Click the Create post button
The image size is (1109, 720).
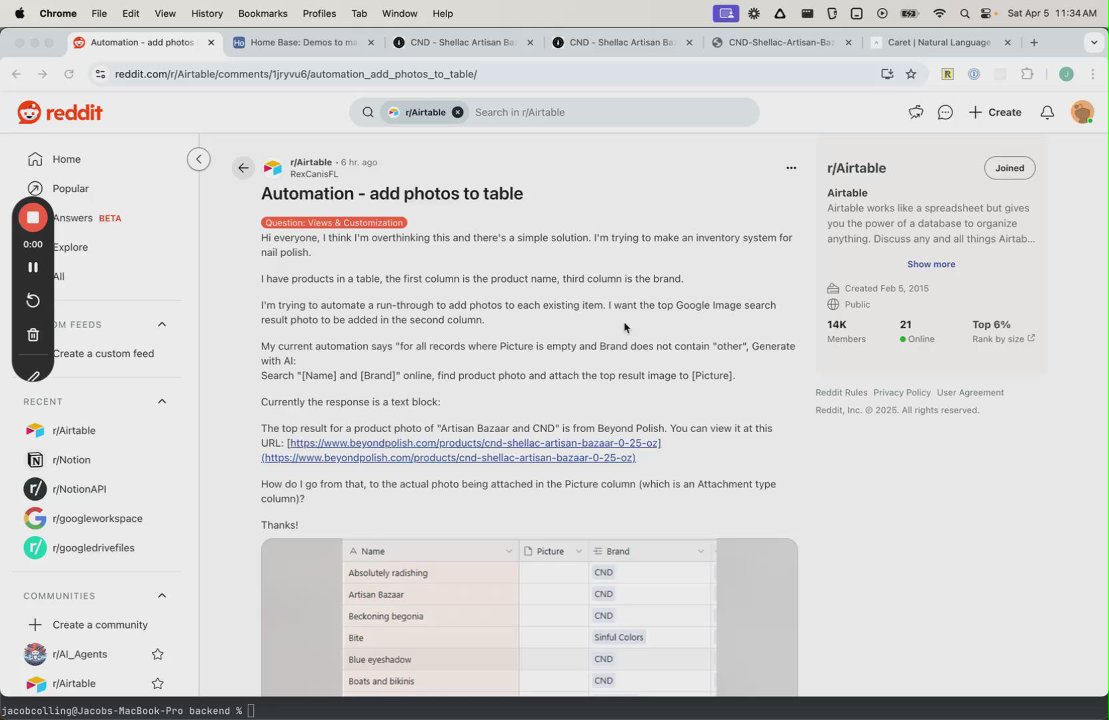pyautogui.click(x=995, y=112)
